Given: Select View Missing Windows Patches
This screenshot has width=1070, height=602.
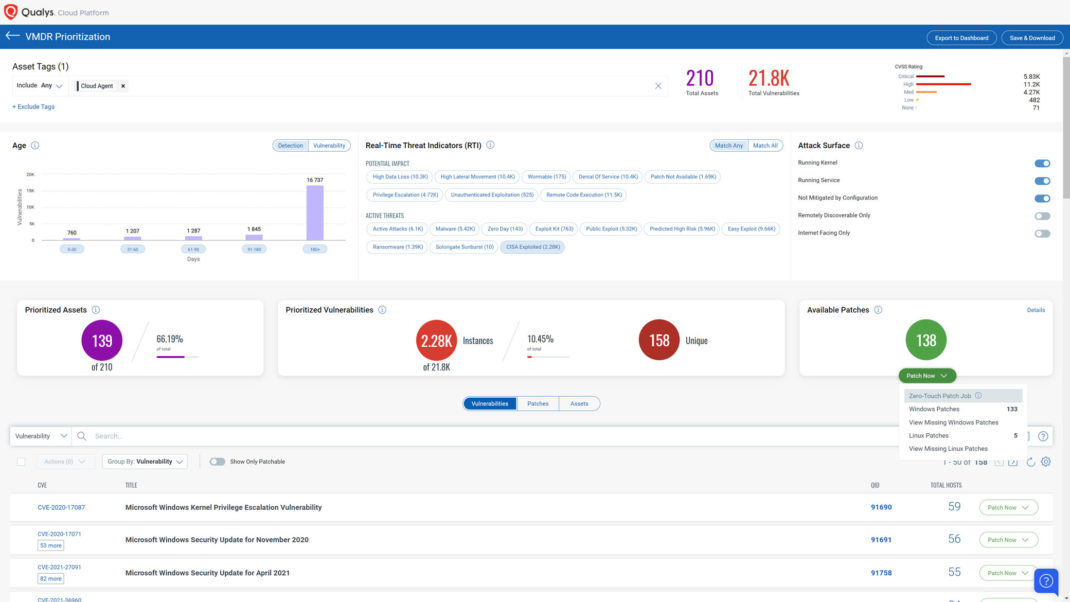Looking at the screenshot, I should 963,422.
